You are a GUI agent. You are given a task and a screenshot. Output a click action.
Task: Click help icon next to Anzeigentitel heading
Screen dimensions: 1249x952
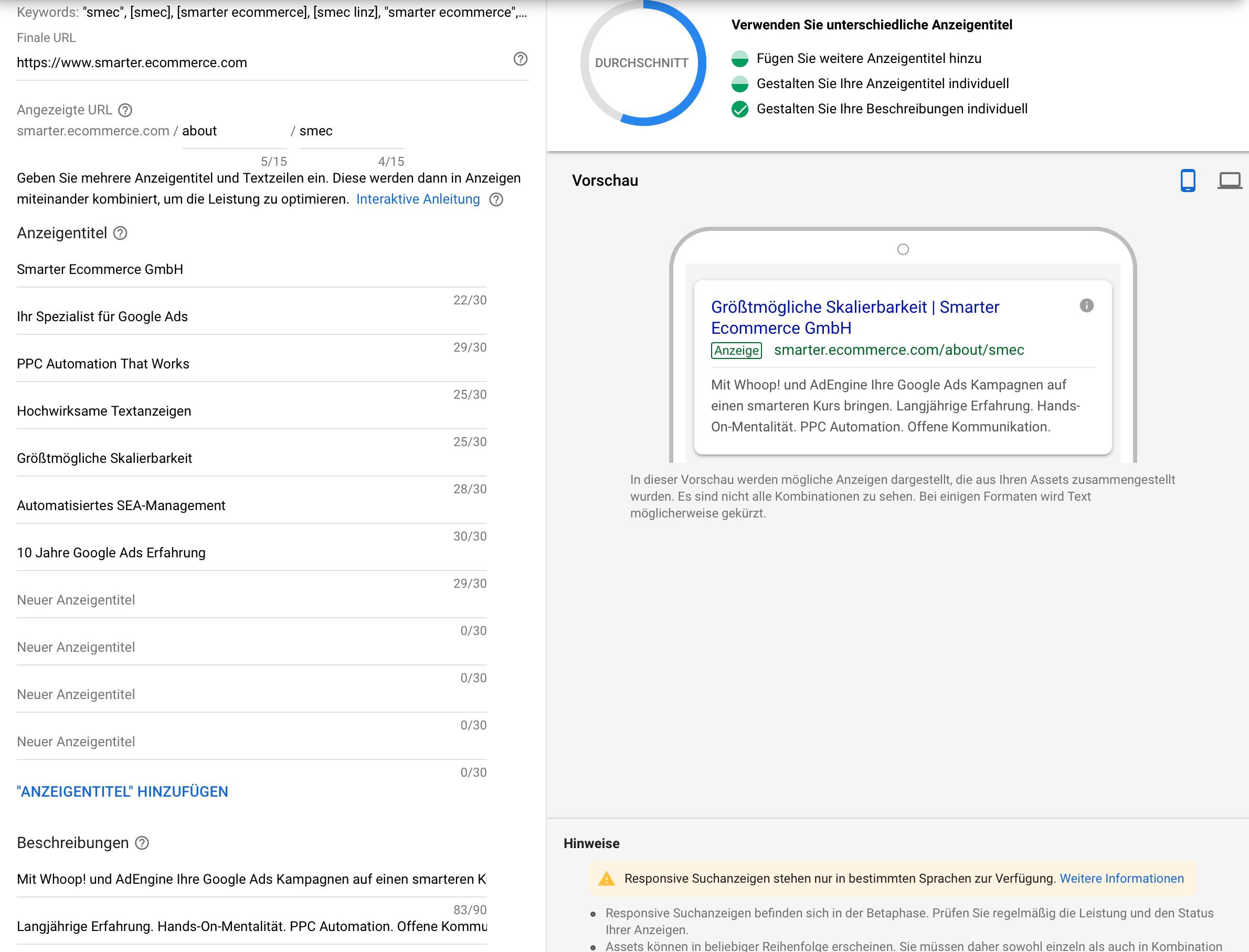[x=120, y=233]
